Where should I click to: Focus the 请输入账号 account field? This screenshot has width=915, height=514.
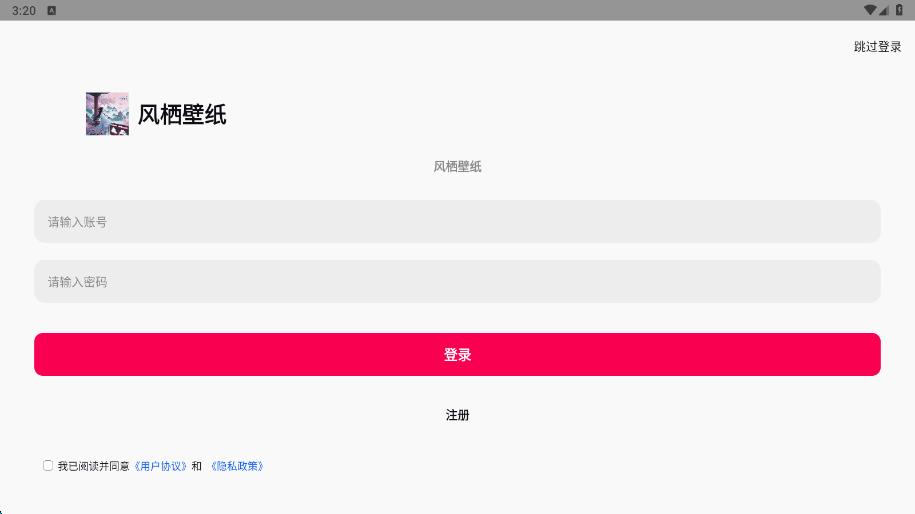point(457,222)
